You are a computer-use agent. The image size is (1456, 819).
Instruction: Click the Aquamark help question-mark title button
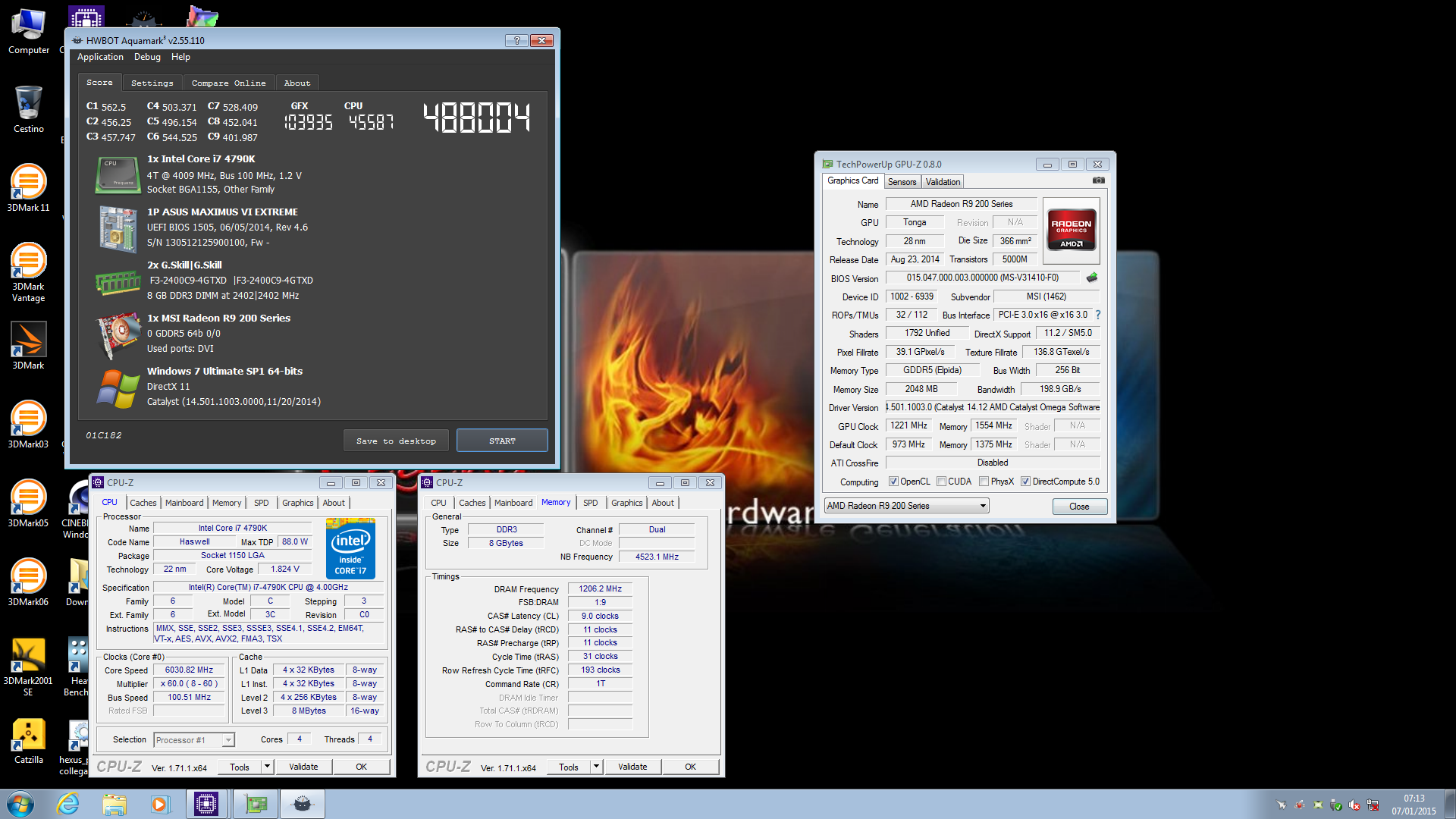coord(516,40)
